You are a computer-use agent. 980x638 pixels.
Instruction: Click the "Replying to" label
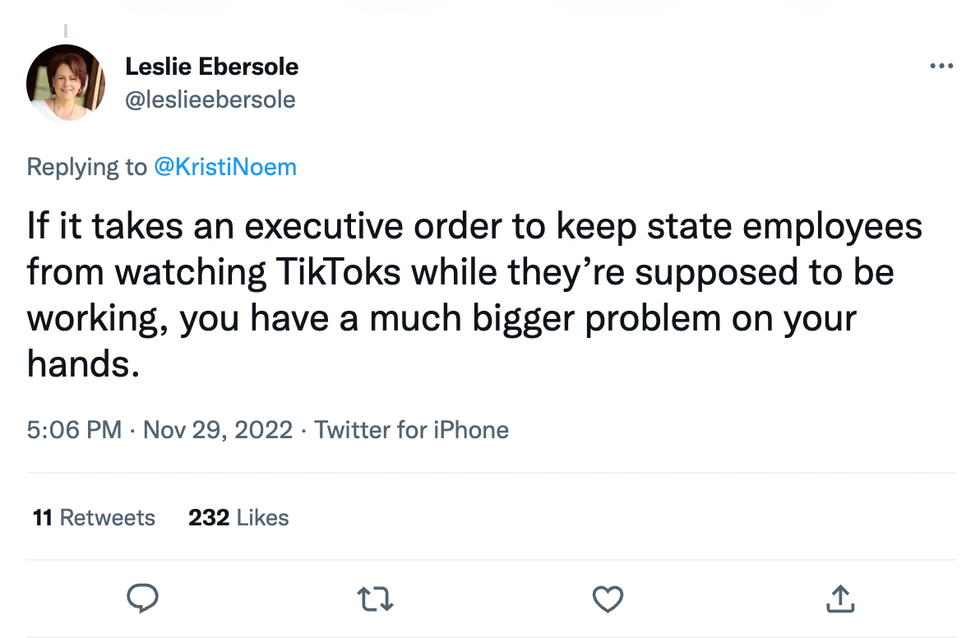(x=86, y=166)
